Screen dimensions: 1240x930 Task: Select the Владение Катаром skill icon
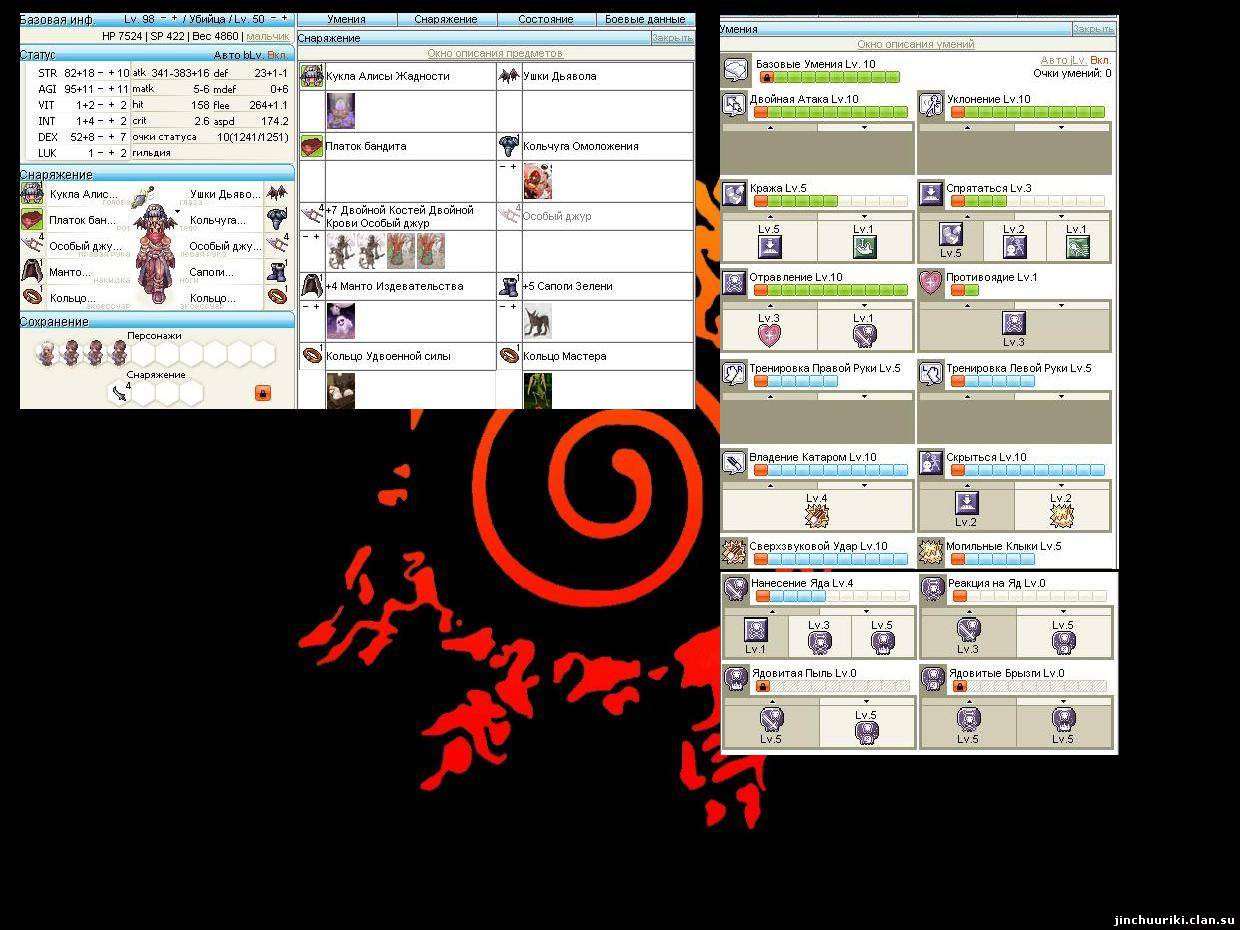734,463
